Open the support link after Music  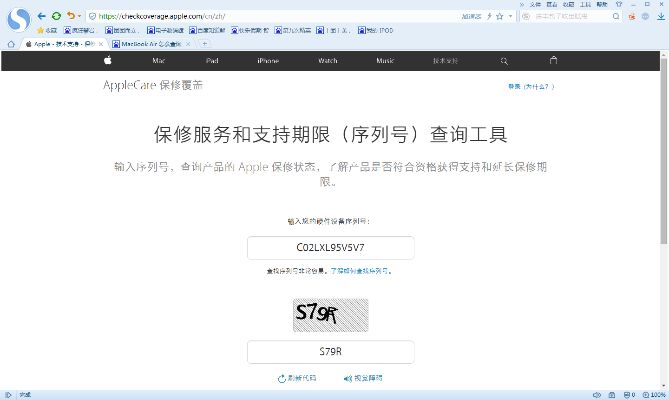(445, 61)
